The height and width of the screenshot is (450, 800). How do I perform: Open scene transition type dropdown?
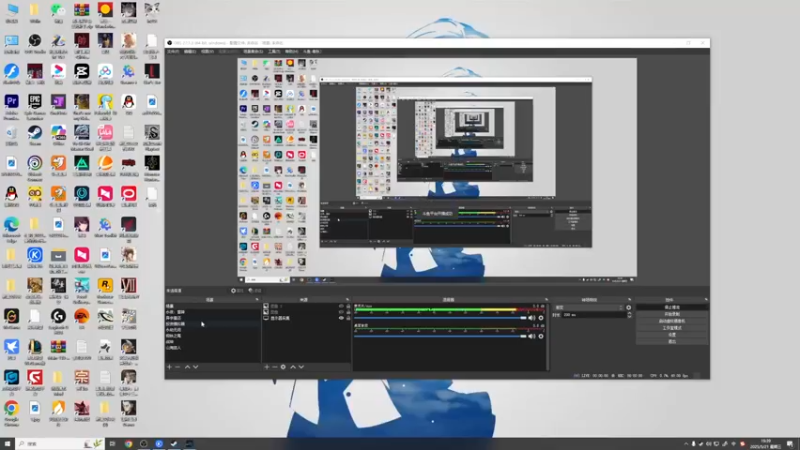589,308
